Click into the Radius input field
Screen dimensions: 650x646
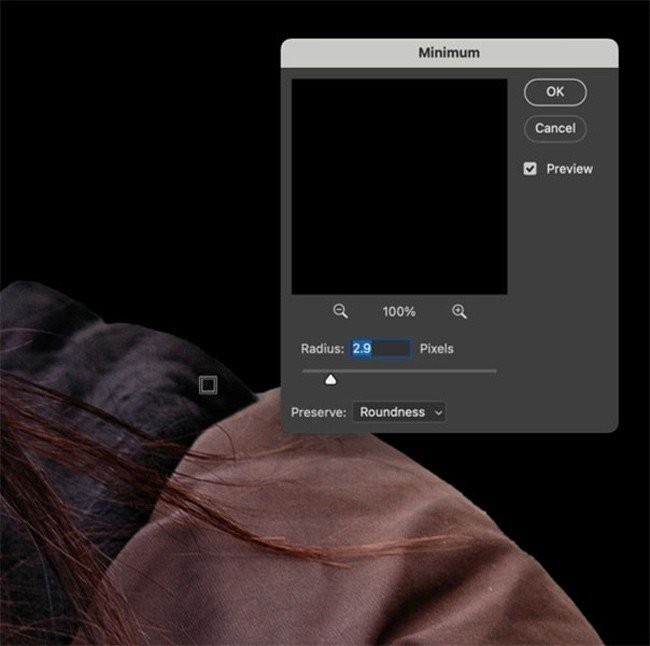pos(381,349)
